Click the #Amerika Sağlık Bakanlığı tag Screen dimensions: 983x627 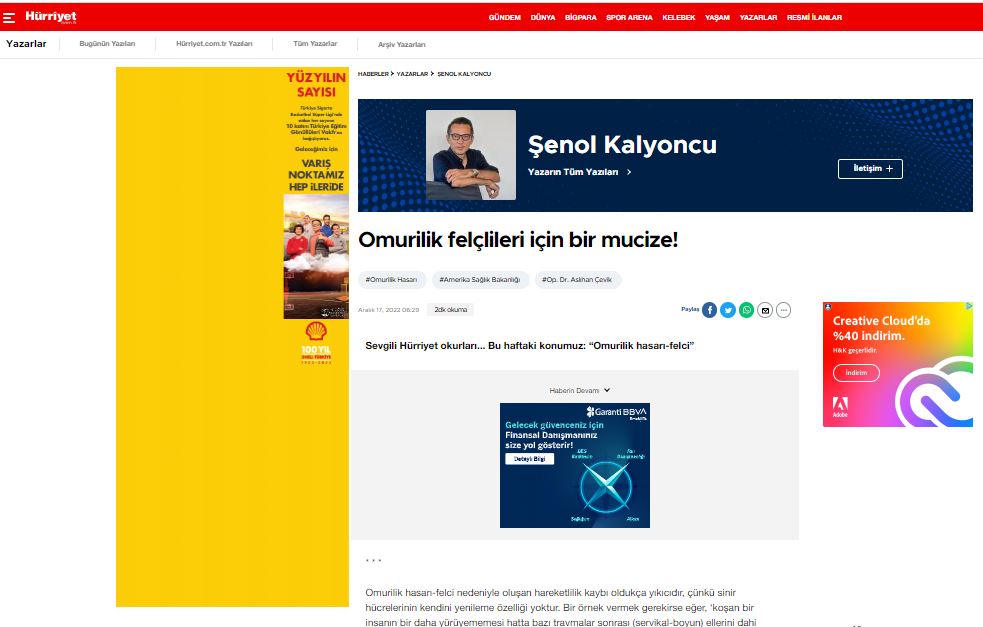click(x=480, y=280)
